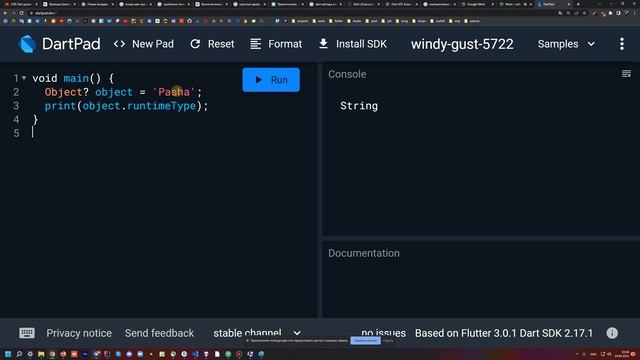
Task: Format the Dart code
Action: coord(276,44)
